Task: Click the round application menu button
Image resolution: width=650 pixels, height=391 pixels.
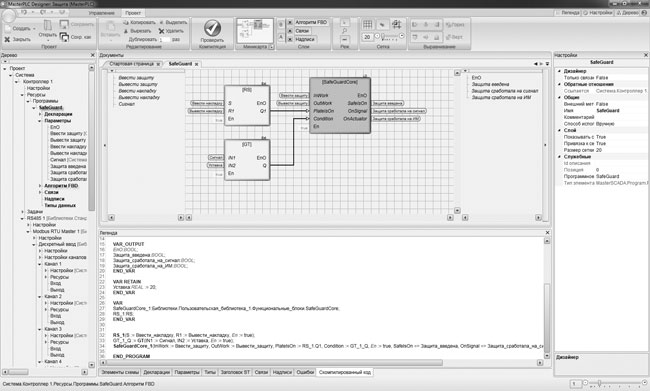Action: pyautogui.click(x=8, y=16)
